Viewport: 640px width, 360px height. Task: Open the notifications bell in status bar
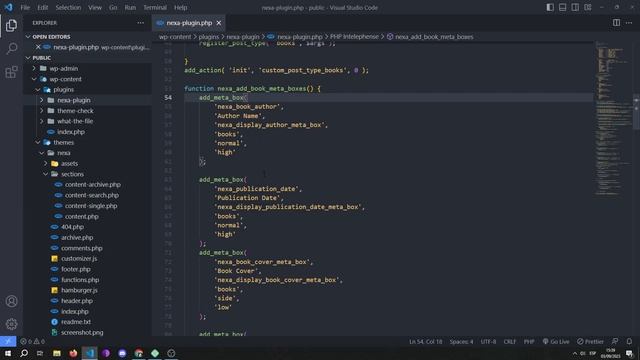(629, 341)
